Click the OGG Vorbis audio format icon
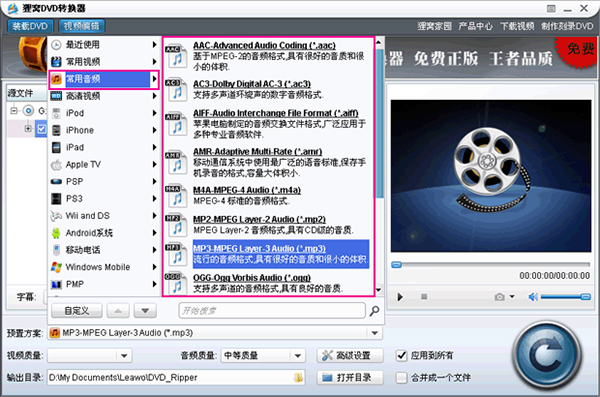This screenshot has height=397, width=600. [176, 283]
